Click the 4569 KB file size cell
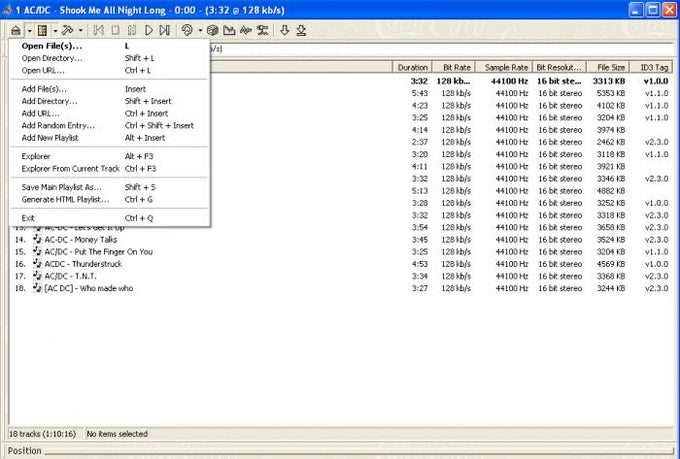 click(x=611, y=264)
